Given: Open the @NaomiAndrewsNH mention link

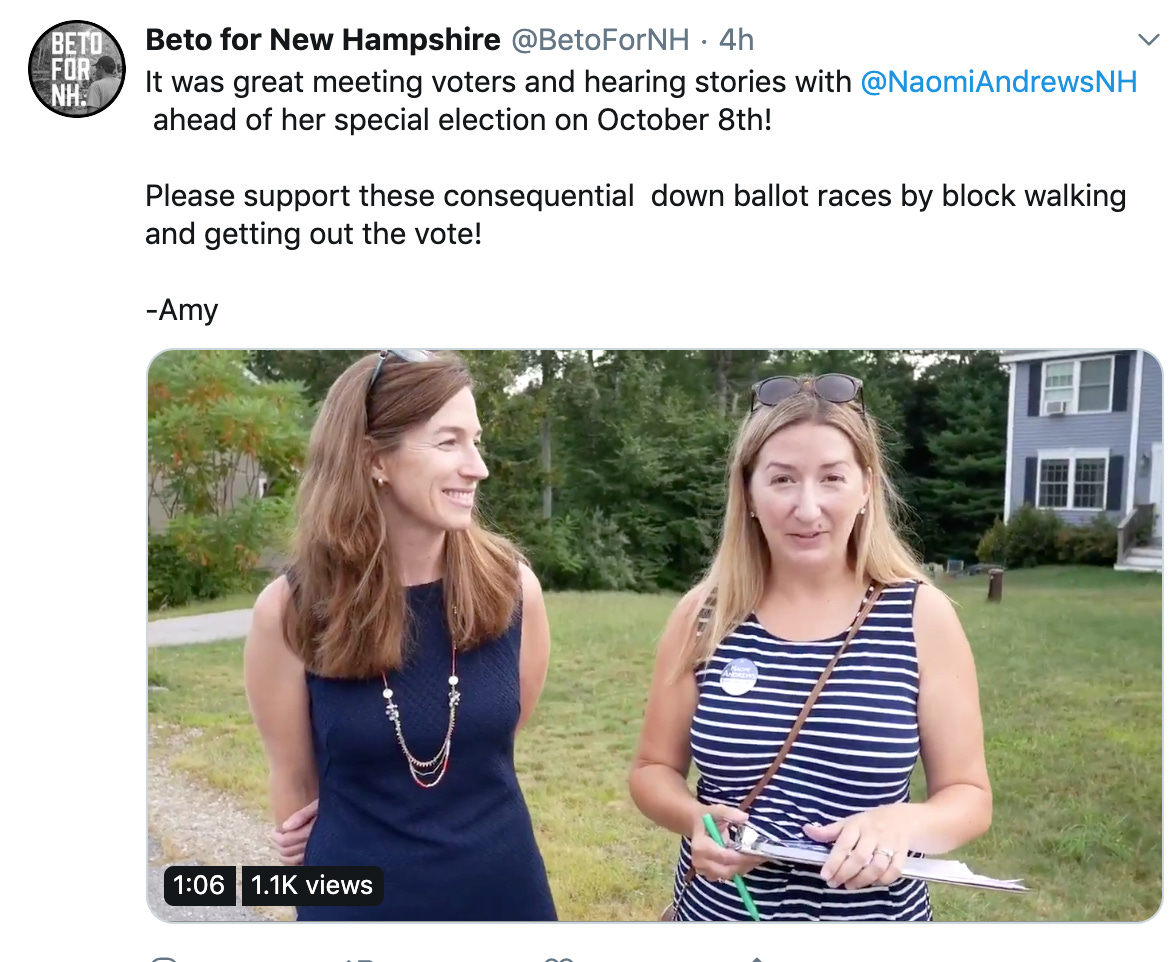Looking at the screenshot, I should 998,82.
